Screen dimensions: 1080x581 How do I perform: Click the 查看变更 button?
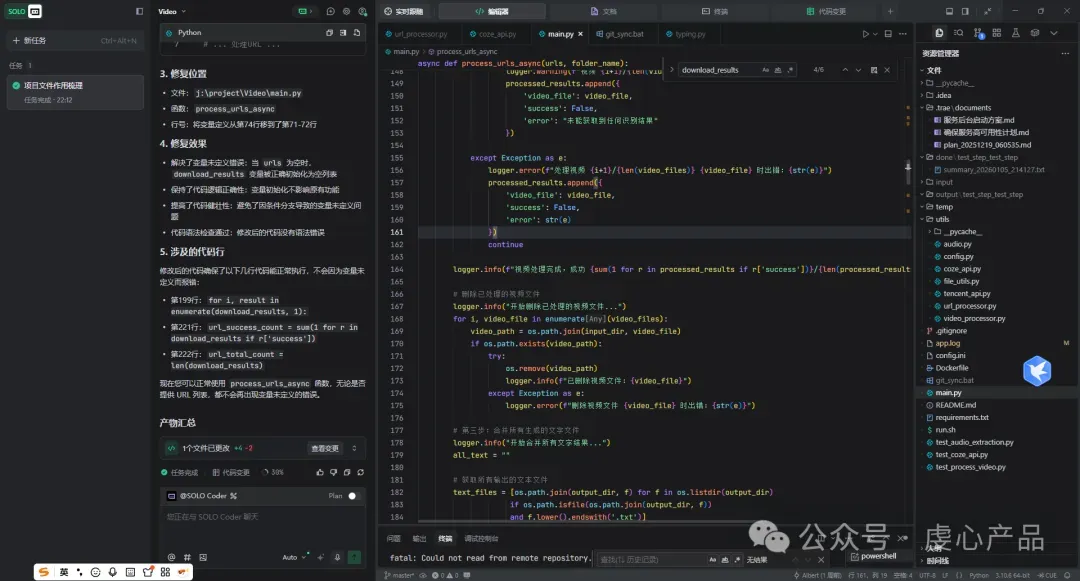[x=324, y=448]
